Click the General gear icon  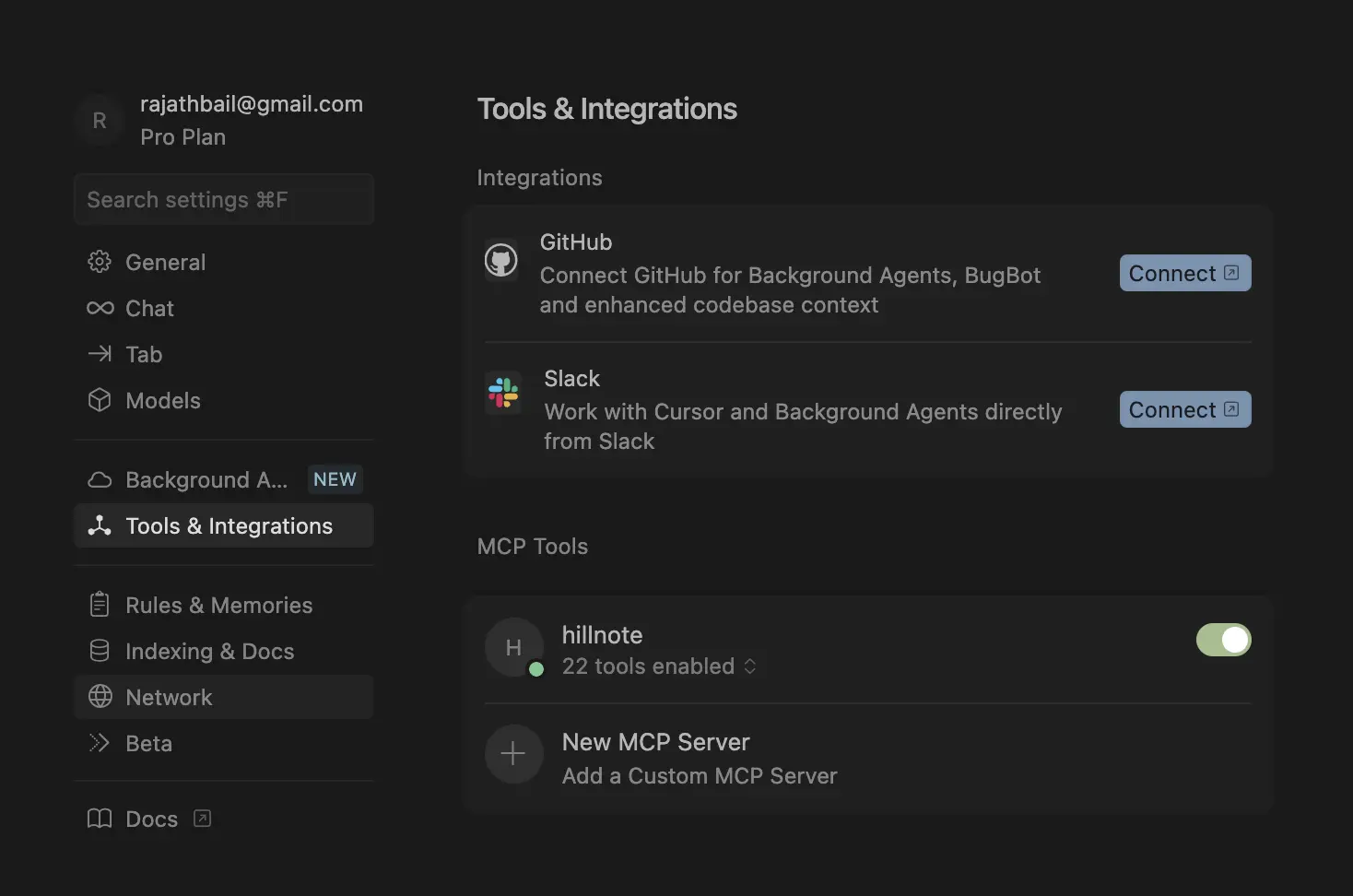click(x=100, y=263)
